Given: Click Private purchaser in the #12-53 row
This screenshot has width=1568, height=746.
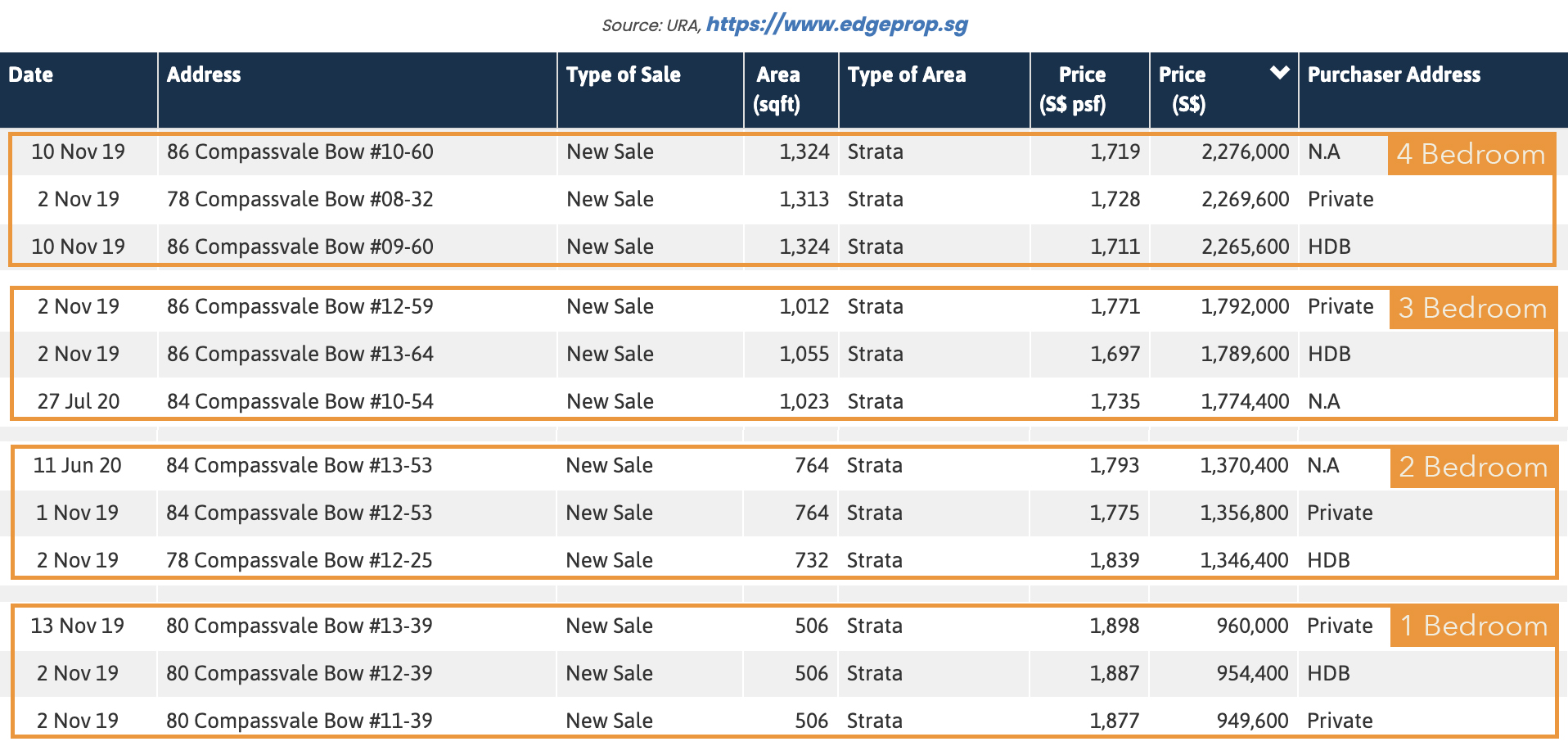Looking at the screenshot, I should pyautogui.click(x=1340, y=513).
